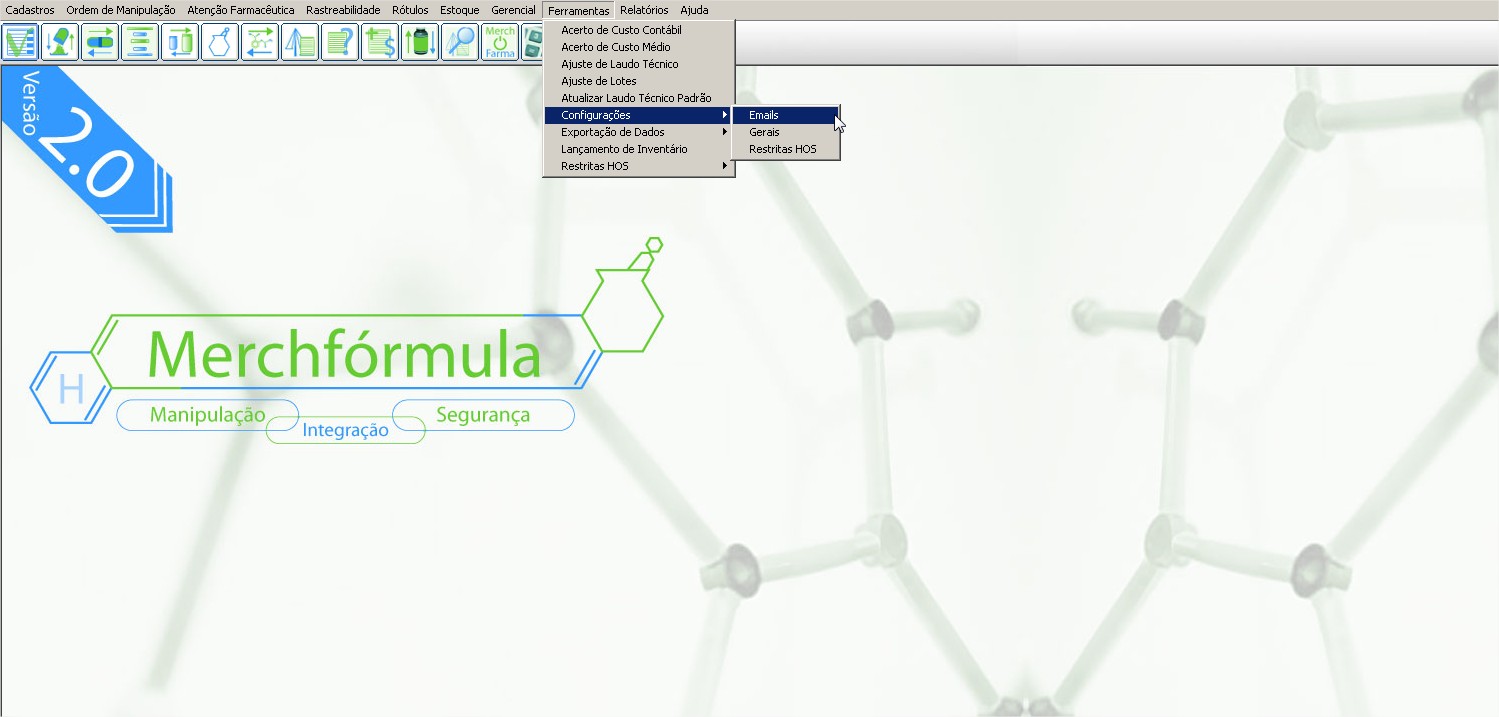1499x717 pixels.
Task: Open the Relatórios menu
Action: [x=644, y=10]
